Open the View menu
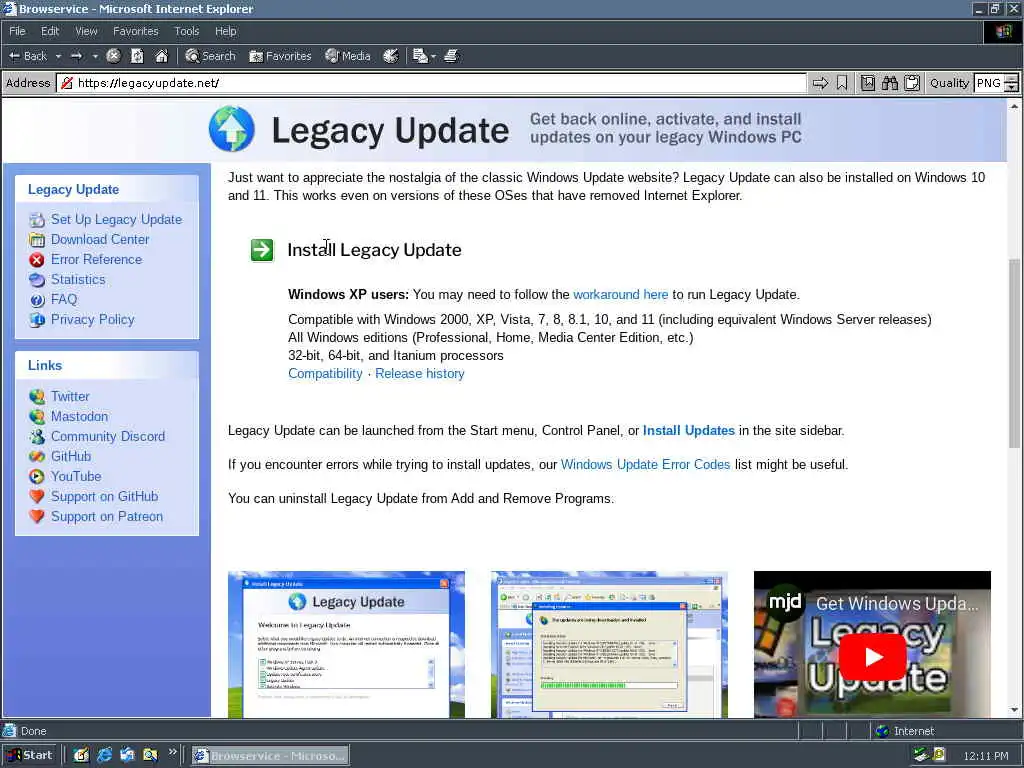The height and width of the screenshot is (768, 1024). coord(86,31)
